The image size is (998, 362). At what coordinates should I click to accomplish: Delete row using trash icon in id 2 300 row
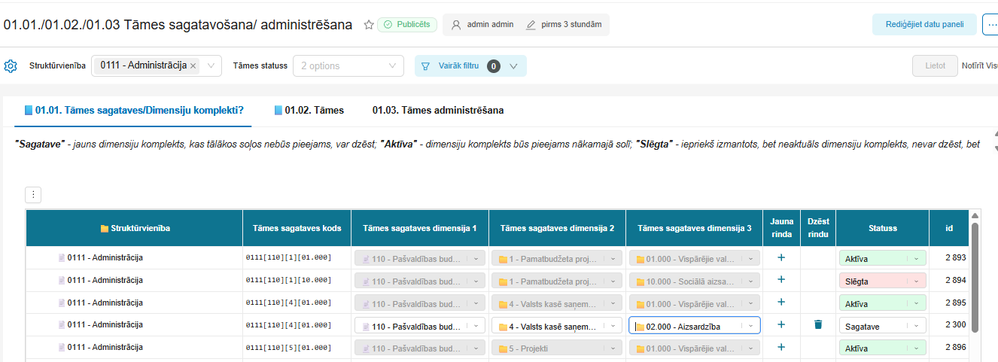tap(818, 324)
